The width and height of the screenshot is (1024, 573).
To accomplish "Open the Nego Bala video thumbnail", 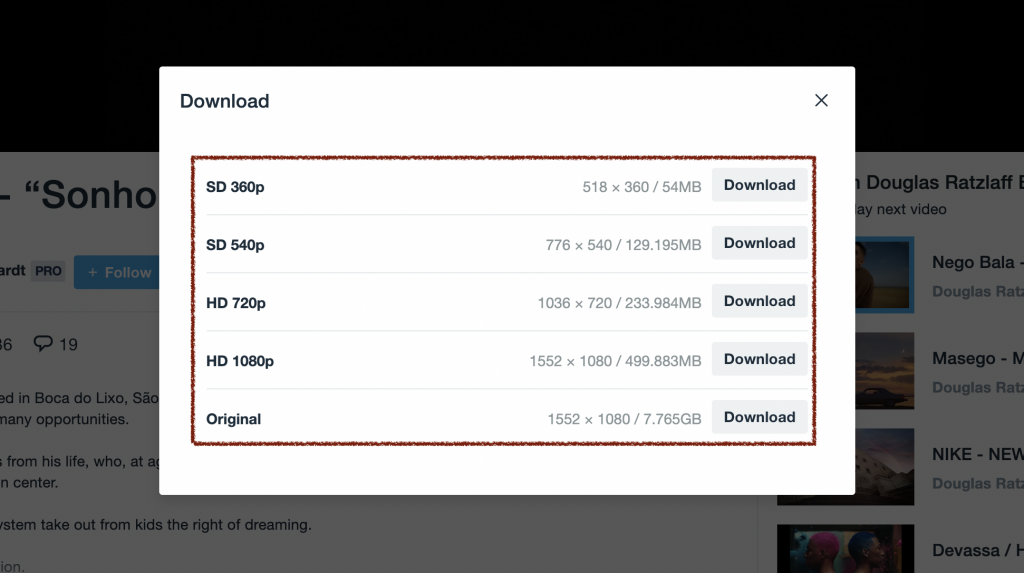I will [x=884, y=275].
